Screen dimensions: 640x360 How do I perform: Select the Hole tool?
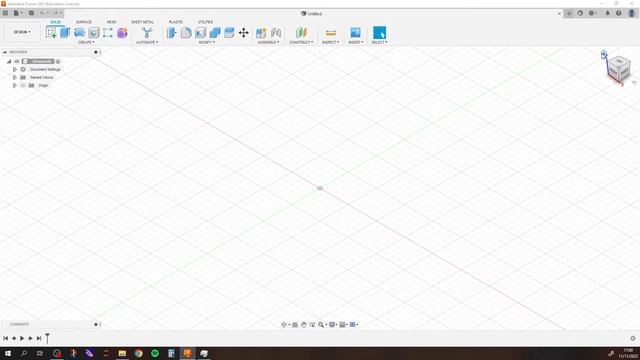pyautogui.click(x=94, y=33)
